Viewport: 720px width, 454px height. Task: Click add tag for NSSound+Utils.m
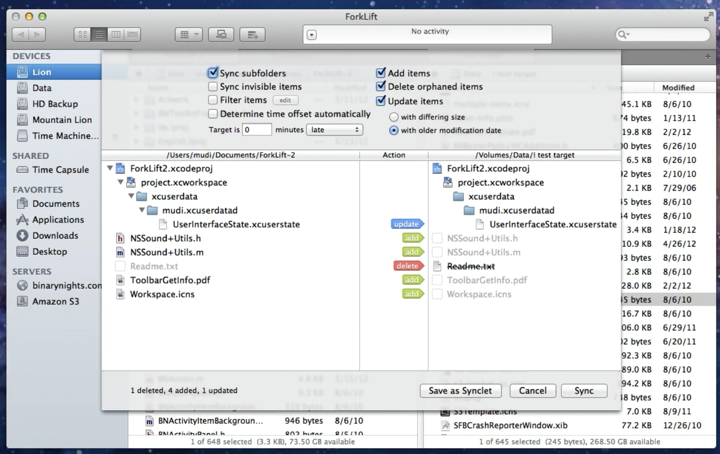click(412, 252)
